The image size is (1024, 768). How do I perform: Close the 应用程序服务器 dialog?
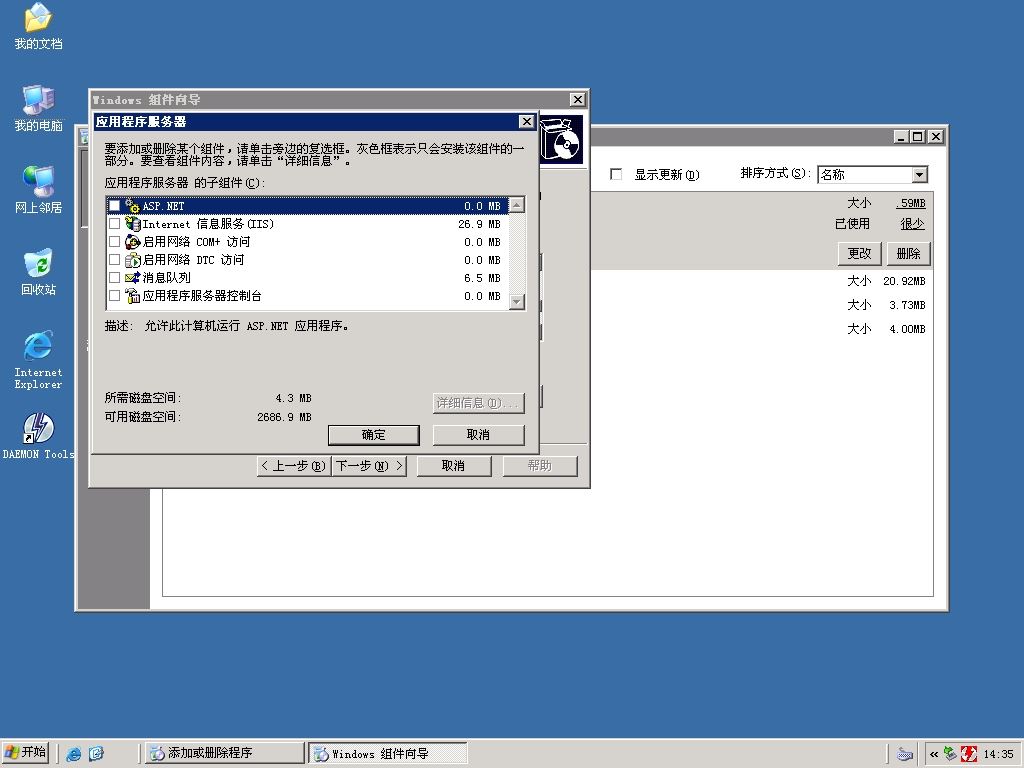(x=526, y=121)
